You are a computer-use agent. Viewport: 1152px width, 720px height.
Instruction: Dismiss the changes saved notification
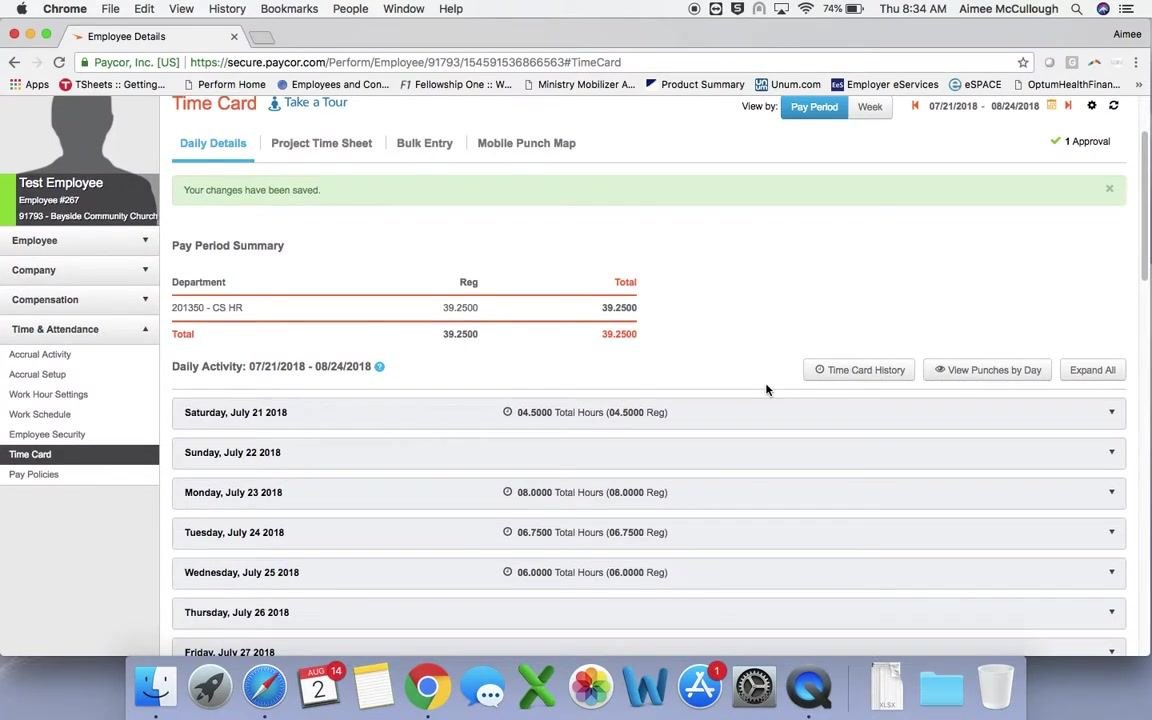tap(1109, 189)
